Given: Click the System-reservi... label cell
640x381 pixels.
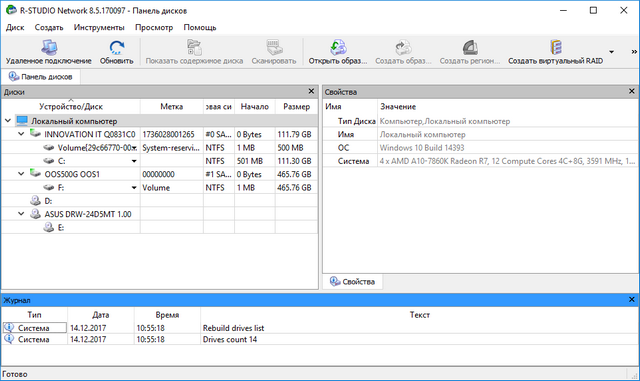Looking at the screenshot, I should (171, 148).
